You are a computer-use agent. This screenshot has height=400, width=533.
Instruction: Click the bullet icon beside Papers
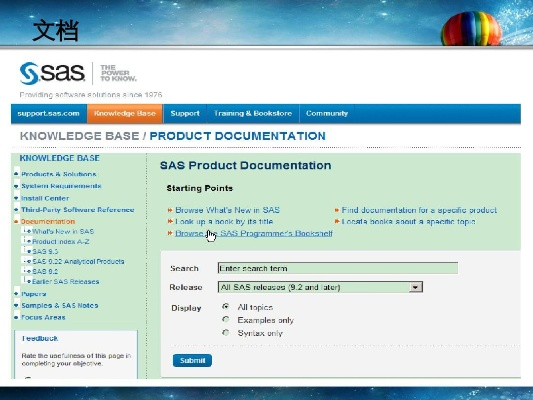tap(16, 293)
